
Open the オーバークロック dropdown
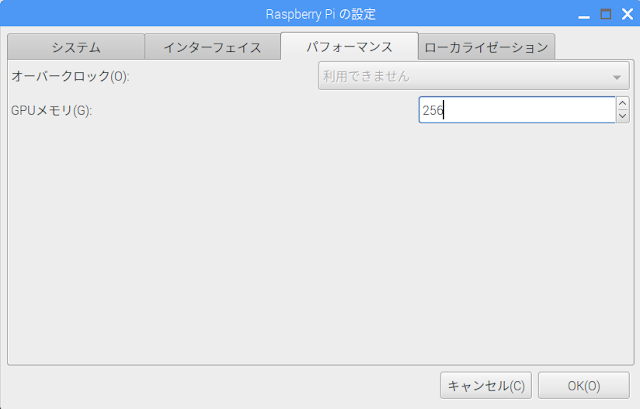point(473,76)
